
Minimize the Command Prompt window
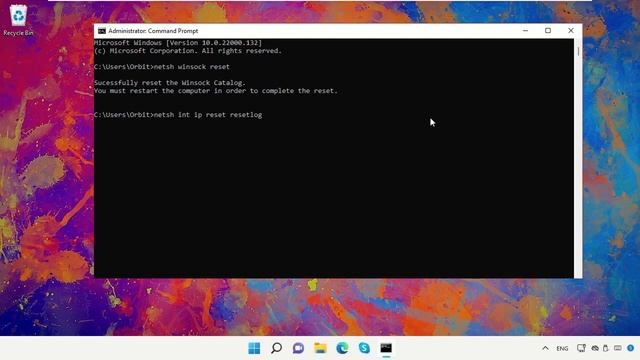[525, 31]
